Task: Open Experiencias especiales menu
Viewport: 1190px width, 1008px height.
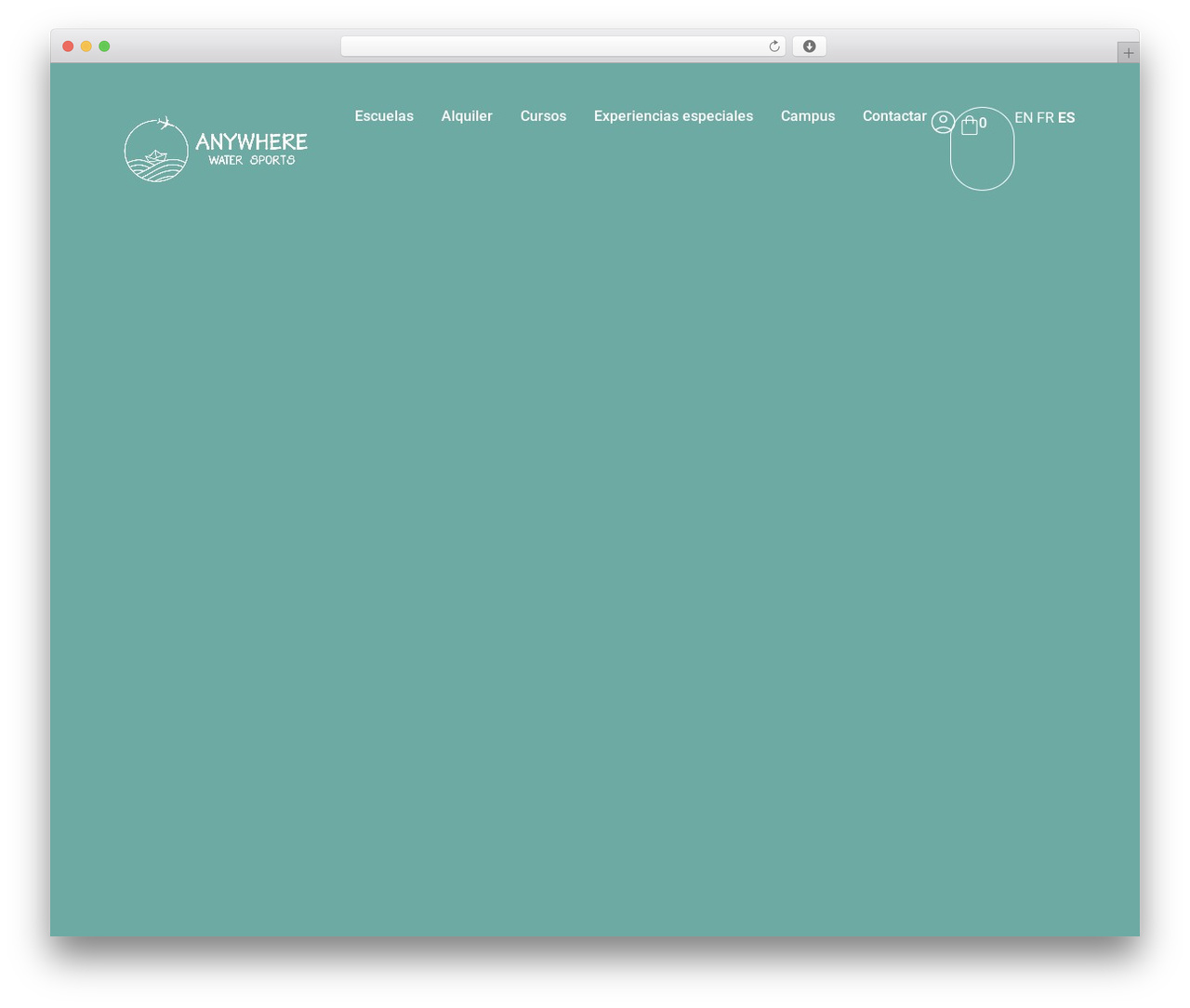Action: 673,116
